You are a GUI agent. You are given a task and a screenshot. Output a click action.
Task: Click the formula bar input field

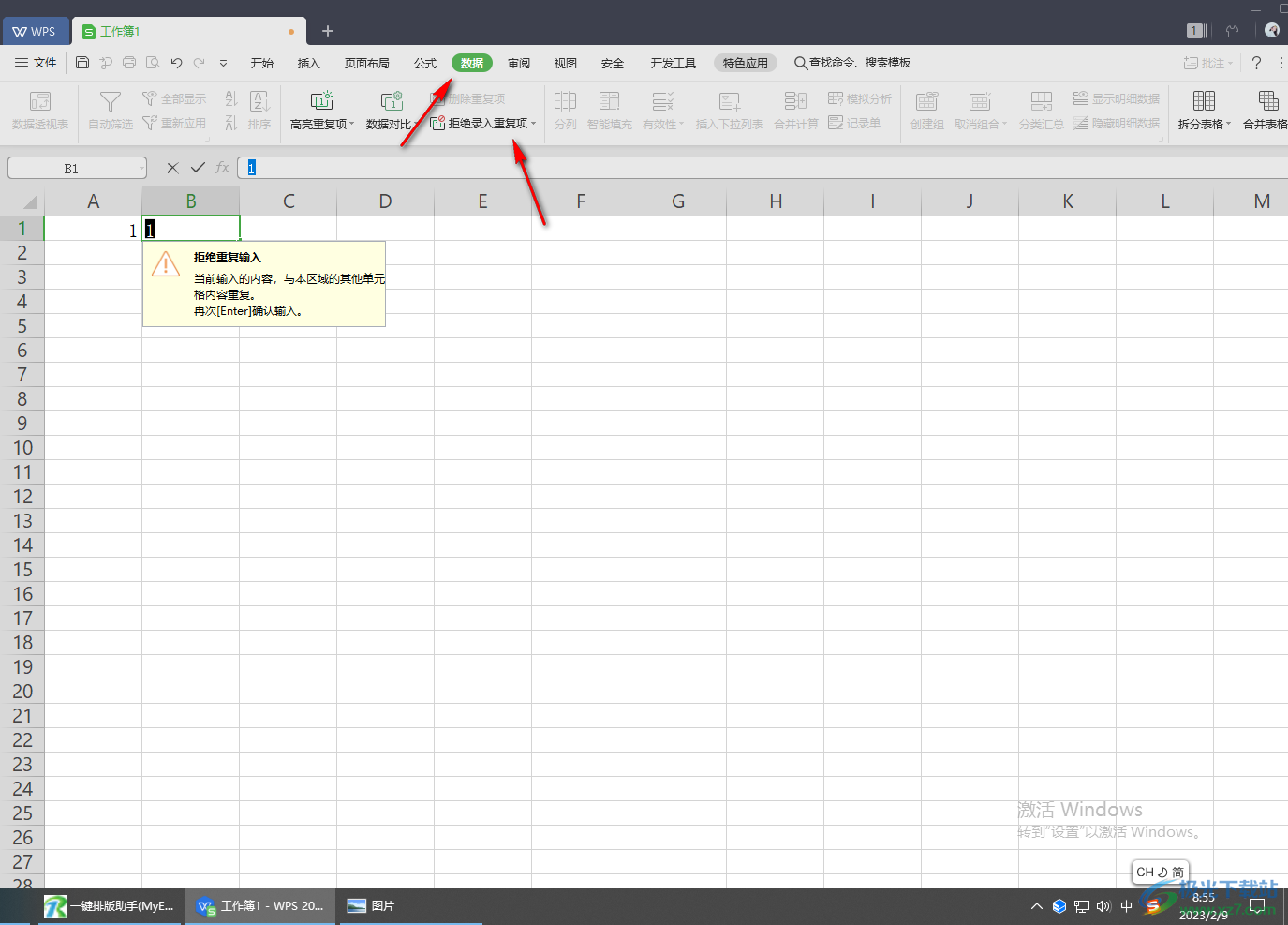point(762,168)
